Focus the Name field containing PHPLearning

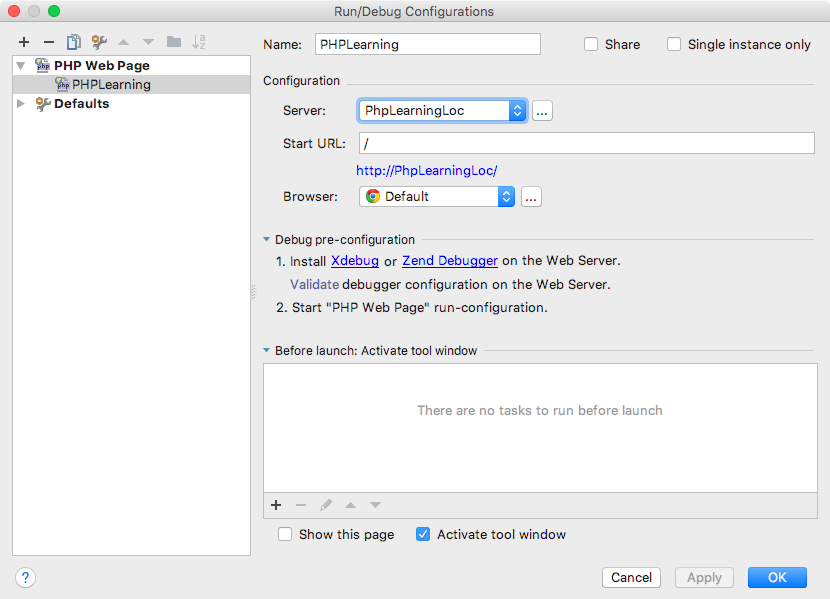click(x=428, y=44)
